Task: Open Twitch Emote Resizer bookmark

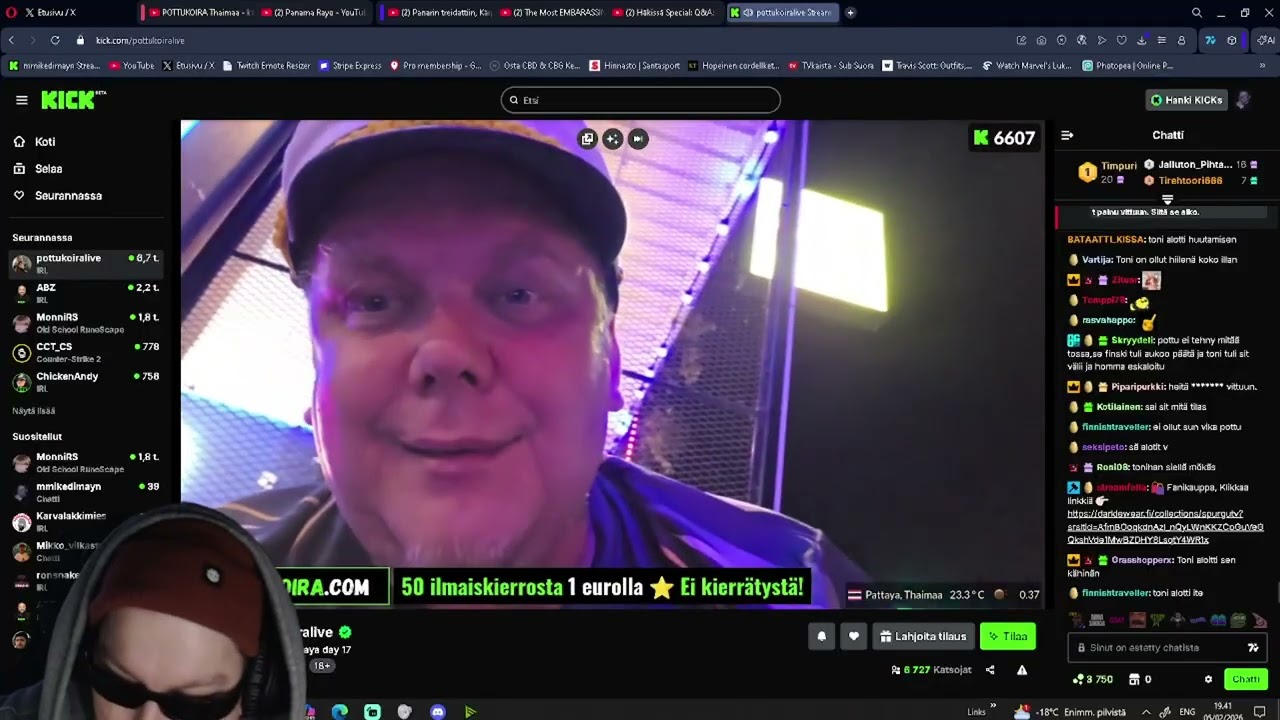Action: click(266, 65)
